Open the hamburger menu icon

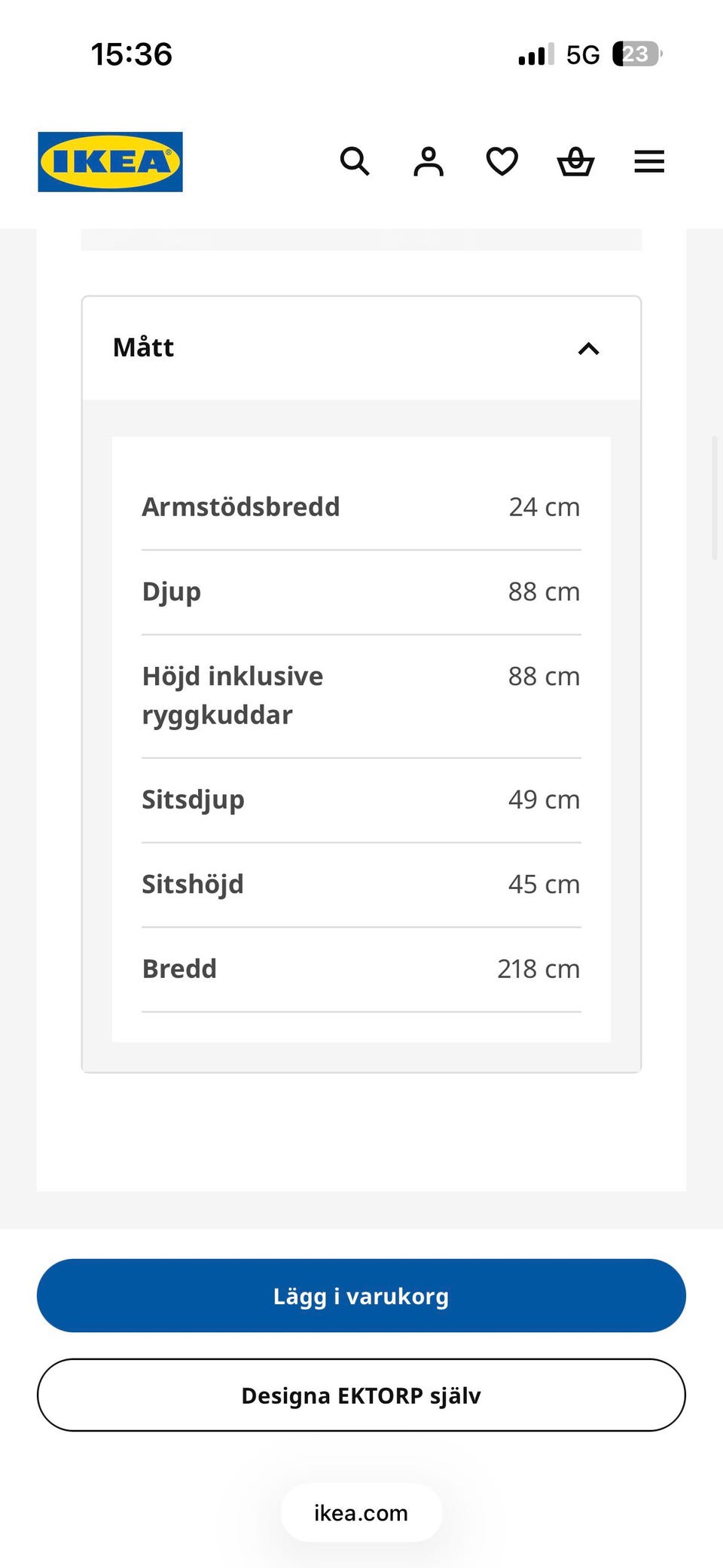pyautogui.click(x=649, y=161)
